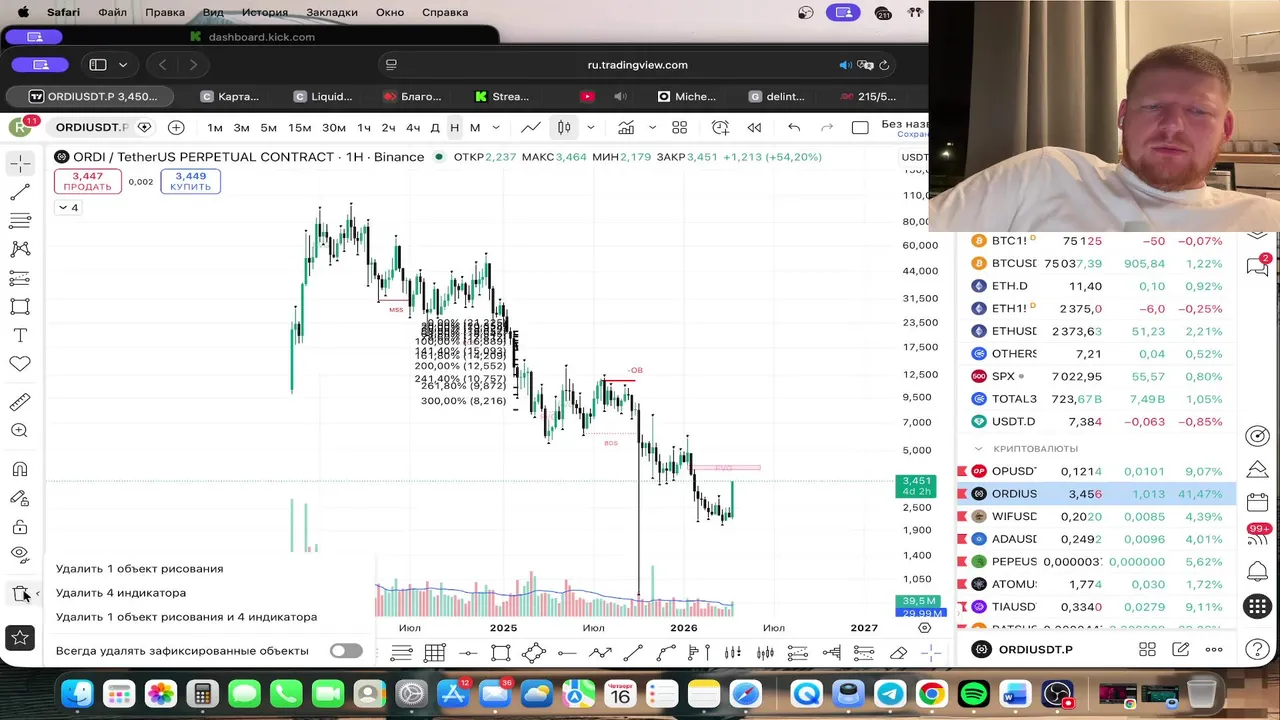Choose Удалить 1 объект рисования
1280x720 pixels.
click(140, 569)
